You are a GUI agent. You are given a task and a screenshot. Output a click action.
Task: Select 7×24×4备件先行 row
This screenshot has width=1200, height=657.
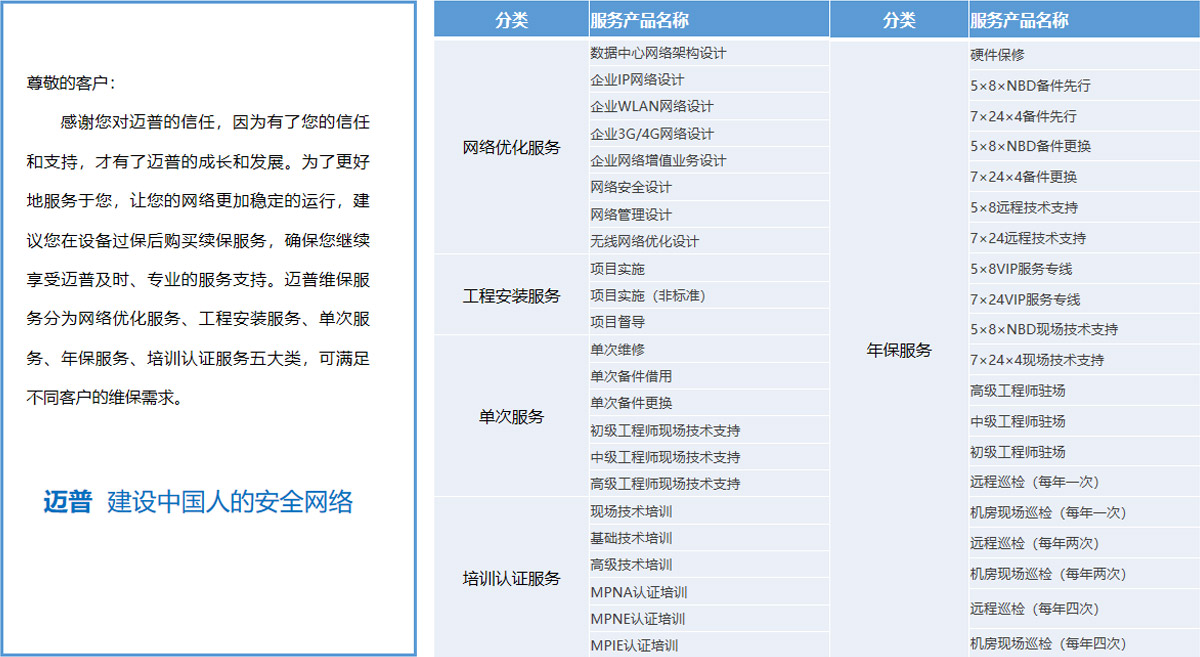tap(1023, 117)
